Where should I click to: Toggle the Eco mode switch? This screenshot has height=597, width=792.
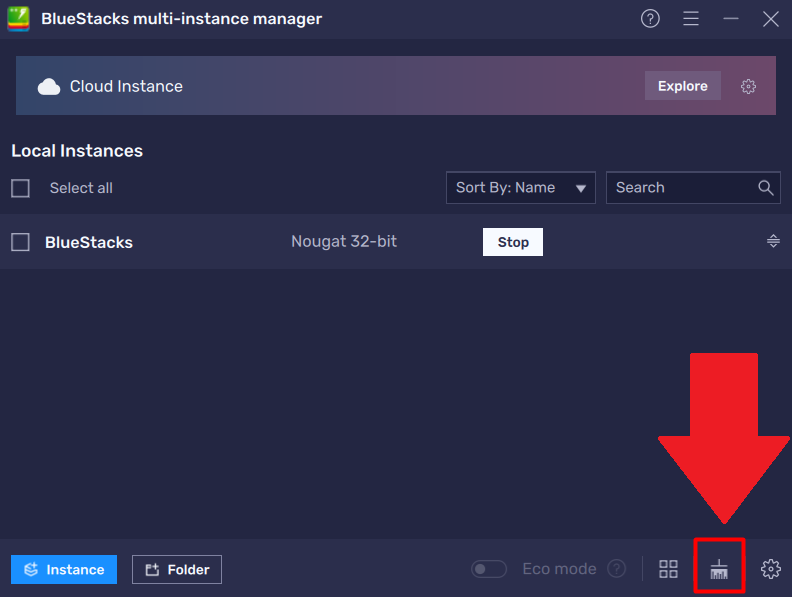coord(489,569)
